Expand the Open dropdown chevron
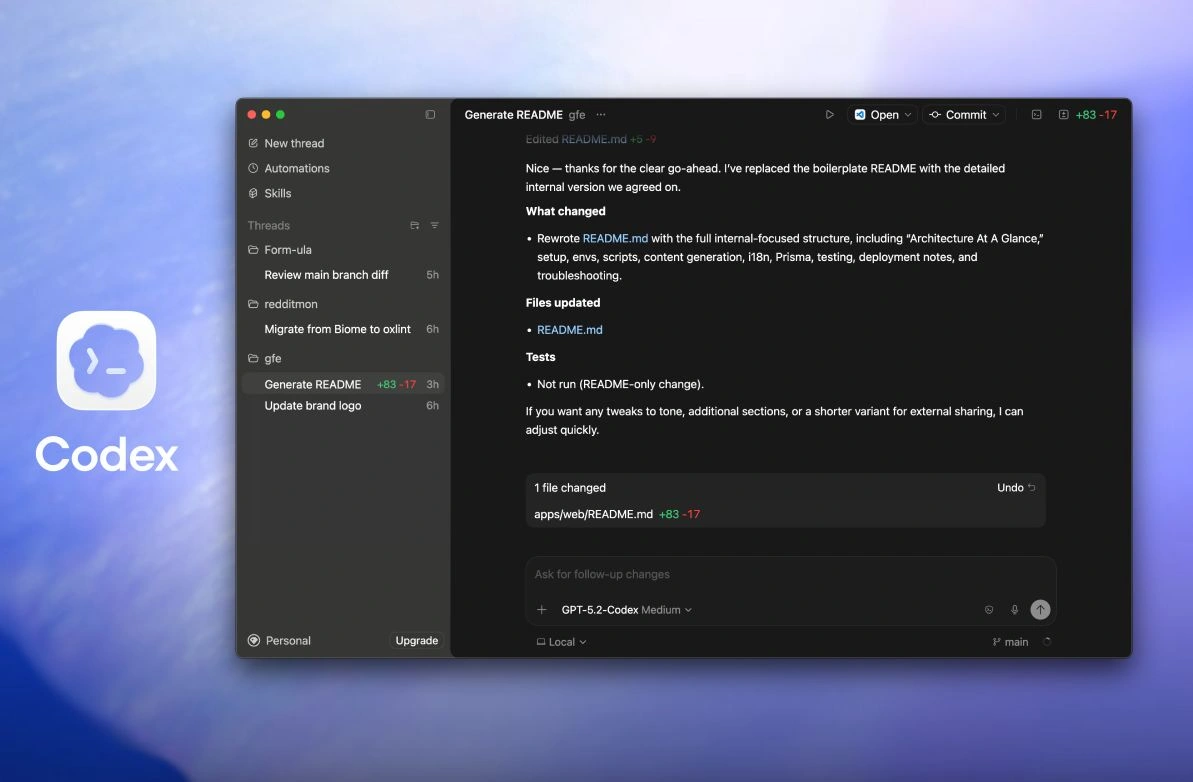The height and width of the screenshot is (782, 1193). tap(908, 115)
